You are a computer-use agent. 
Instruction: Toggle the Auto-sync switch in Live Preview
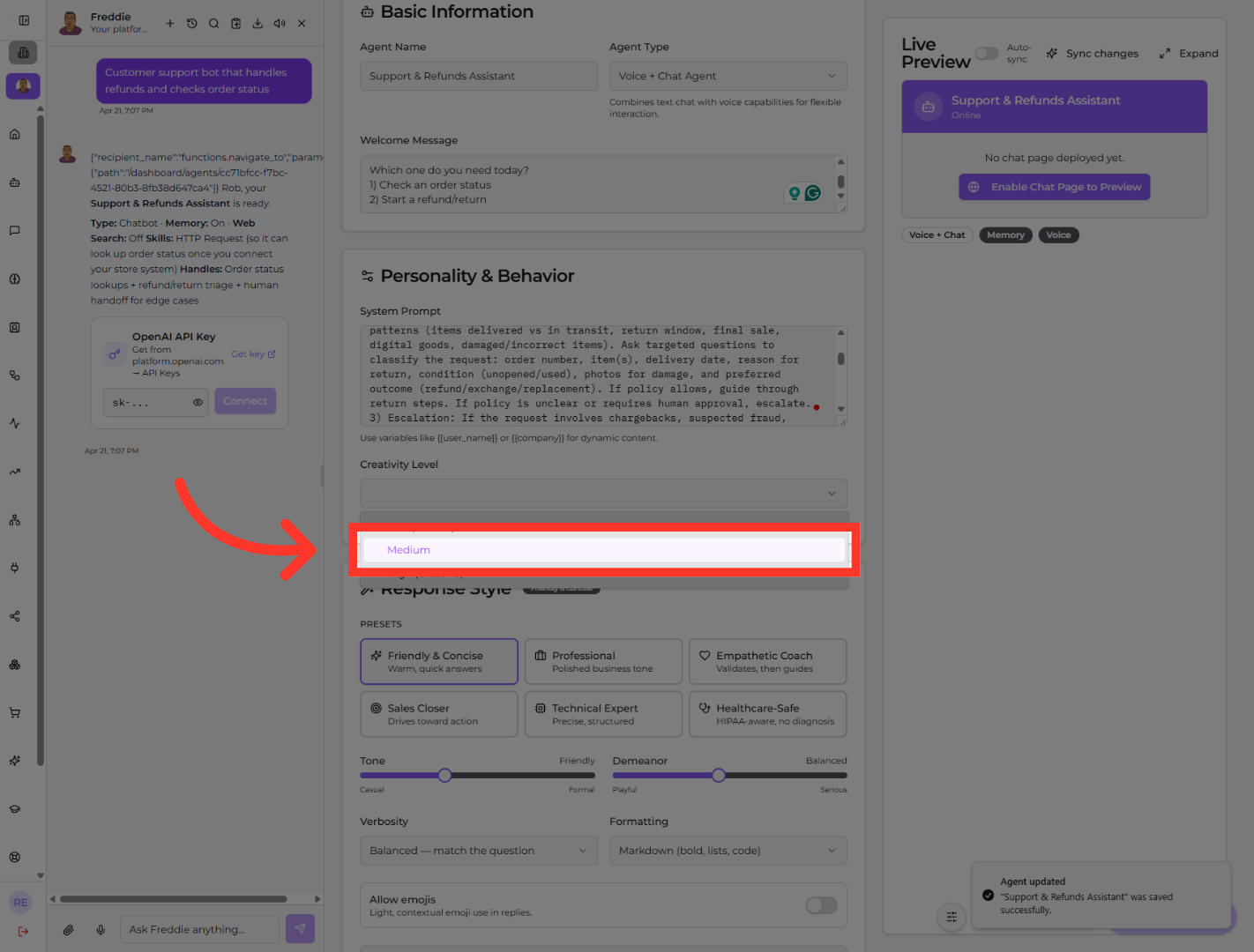(987, 54)
